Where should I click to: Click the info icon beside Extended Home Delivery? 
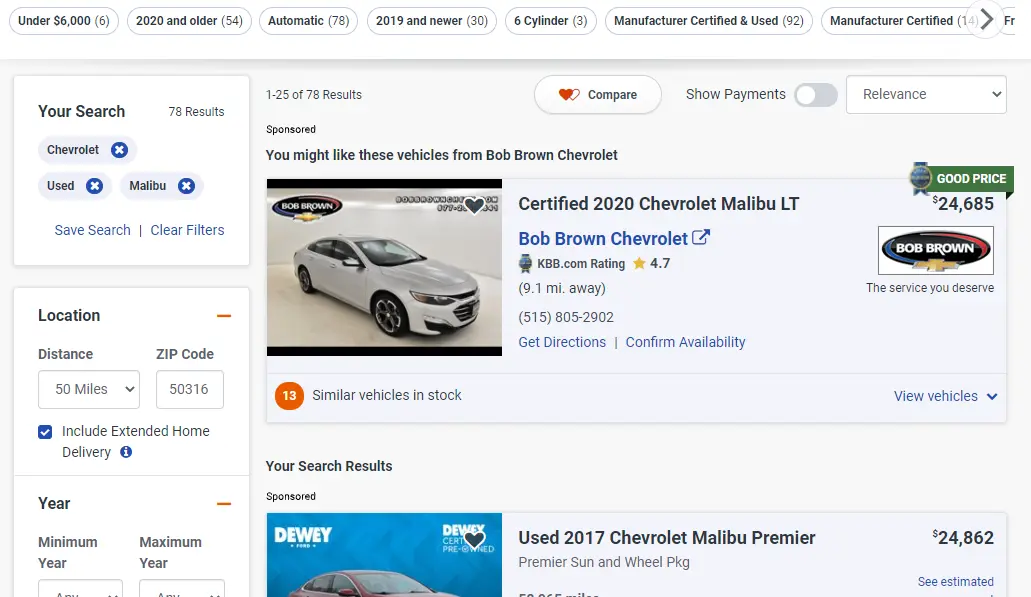[126, 452]
